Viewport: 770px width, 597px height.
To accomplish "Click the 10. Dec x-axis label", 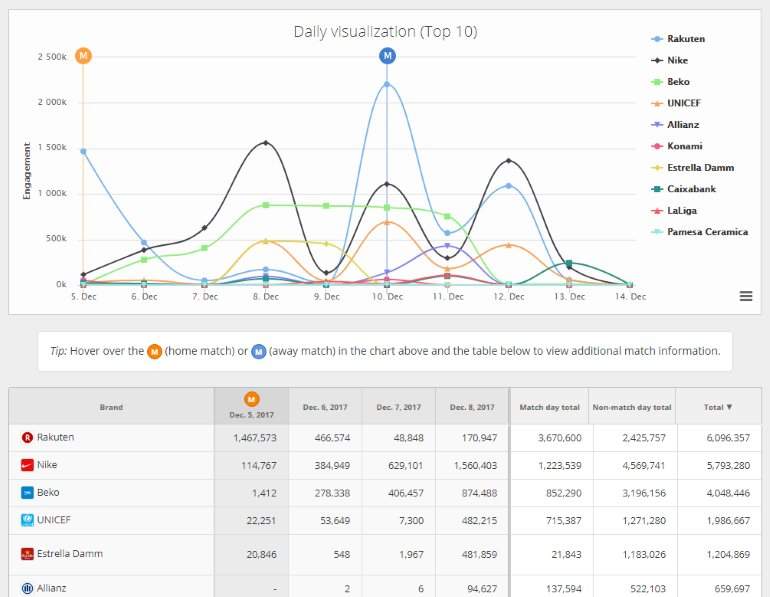I will tap(387, 297).
